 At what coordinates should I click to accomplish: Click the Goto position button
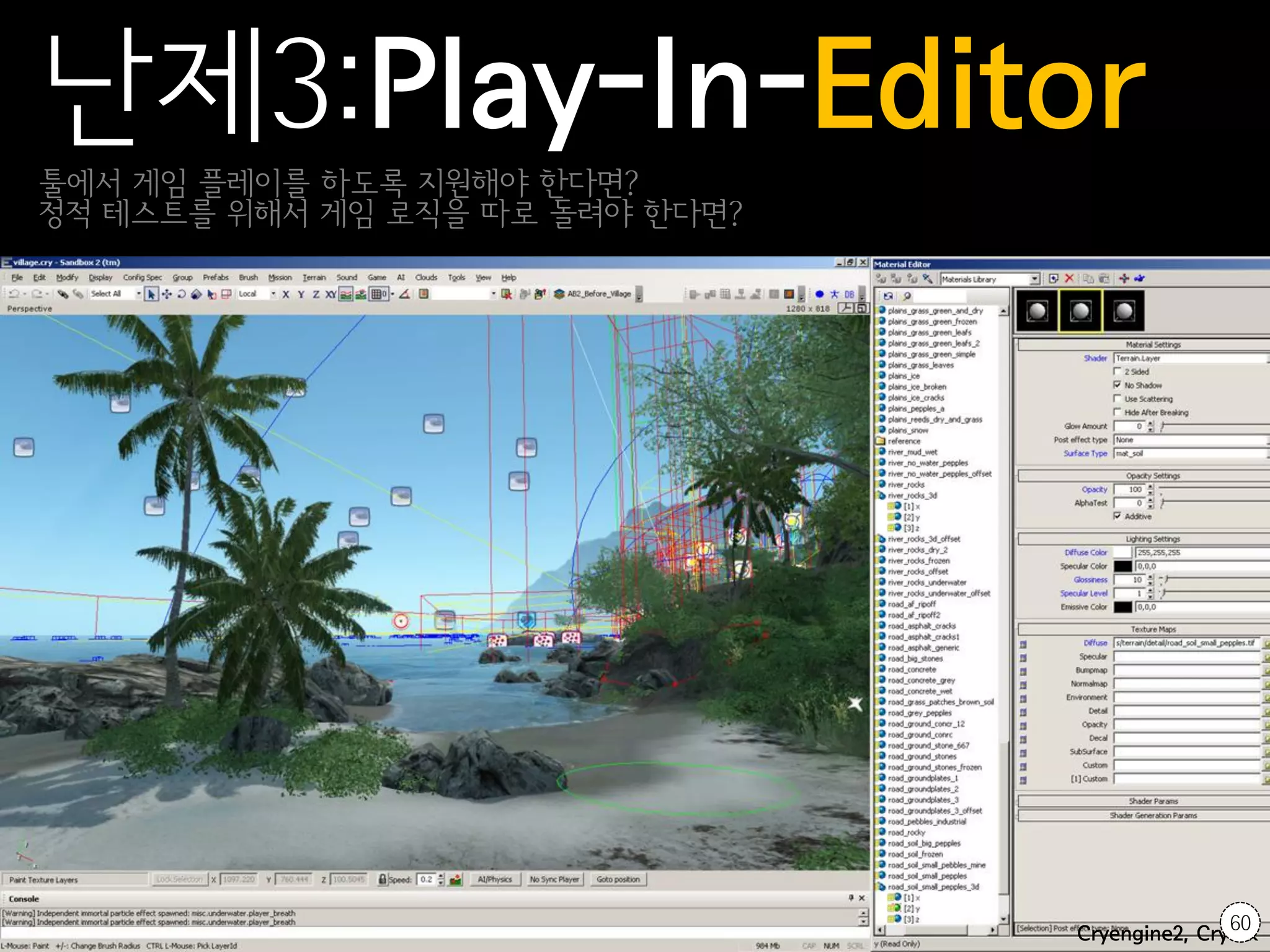tap(618, 879)
